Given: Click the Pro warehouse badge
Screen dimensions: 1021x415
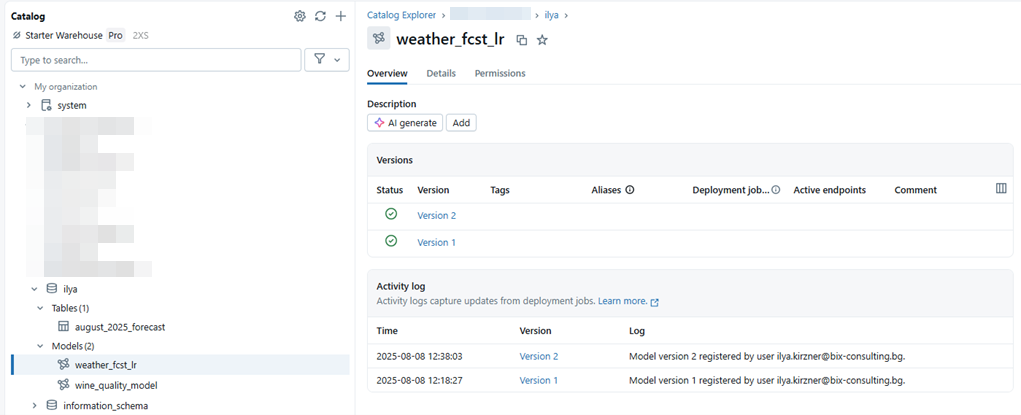Looking at the screenshot, I should click(116, 35).
